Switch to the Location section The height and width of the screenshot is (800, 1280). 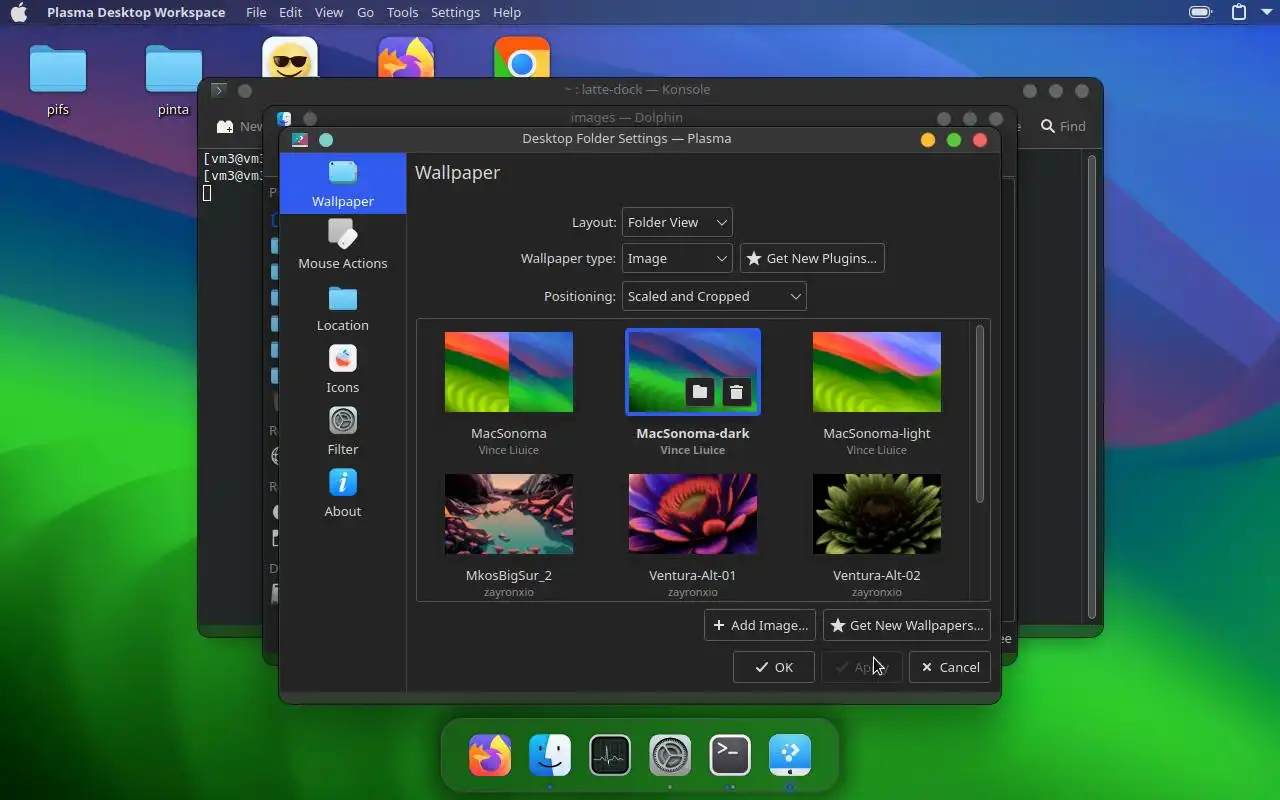coord(343,308)
